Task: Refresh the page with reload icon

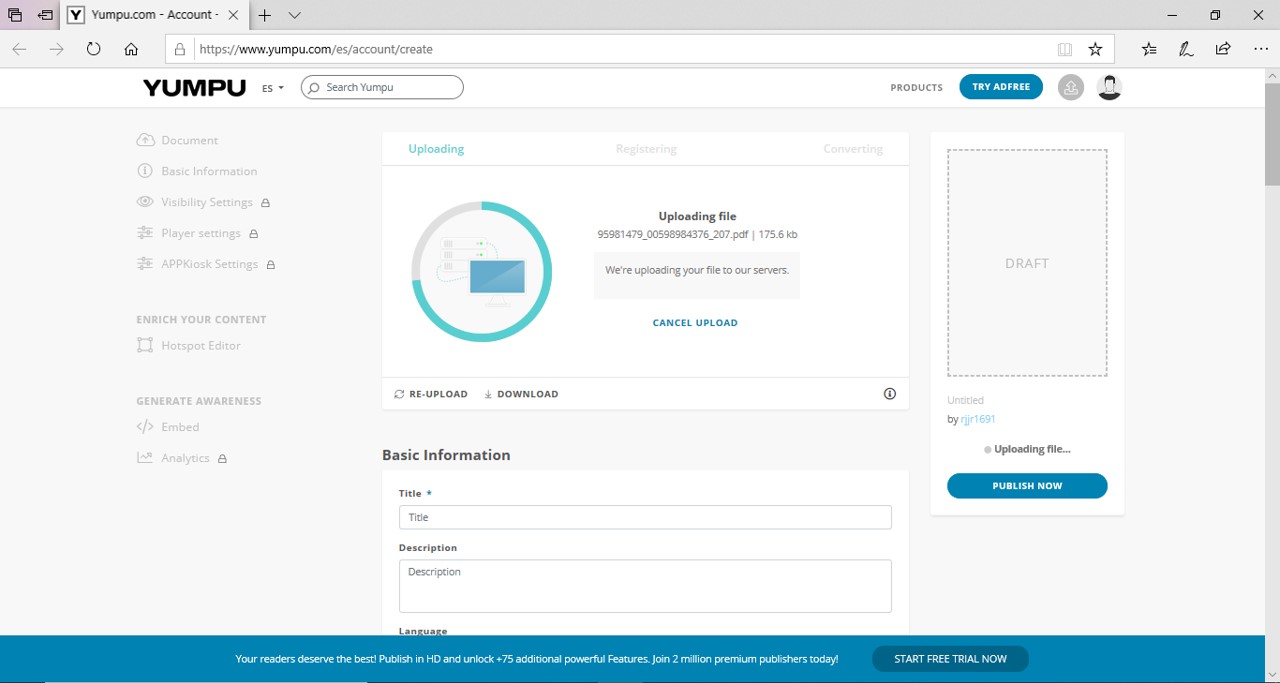Action: pyautogui.click(x=93, y=49)
